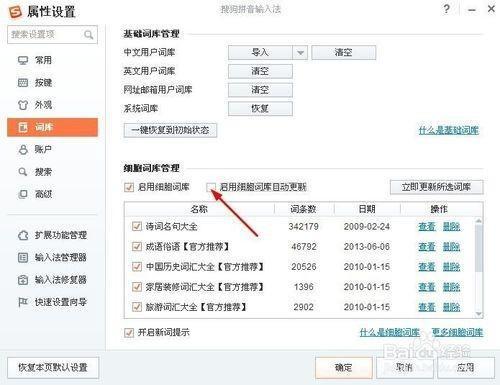Open the 搜索 settings section
This screenshot has height=385, width=500.
click(43, 172)
